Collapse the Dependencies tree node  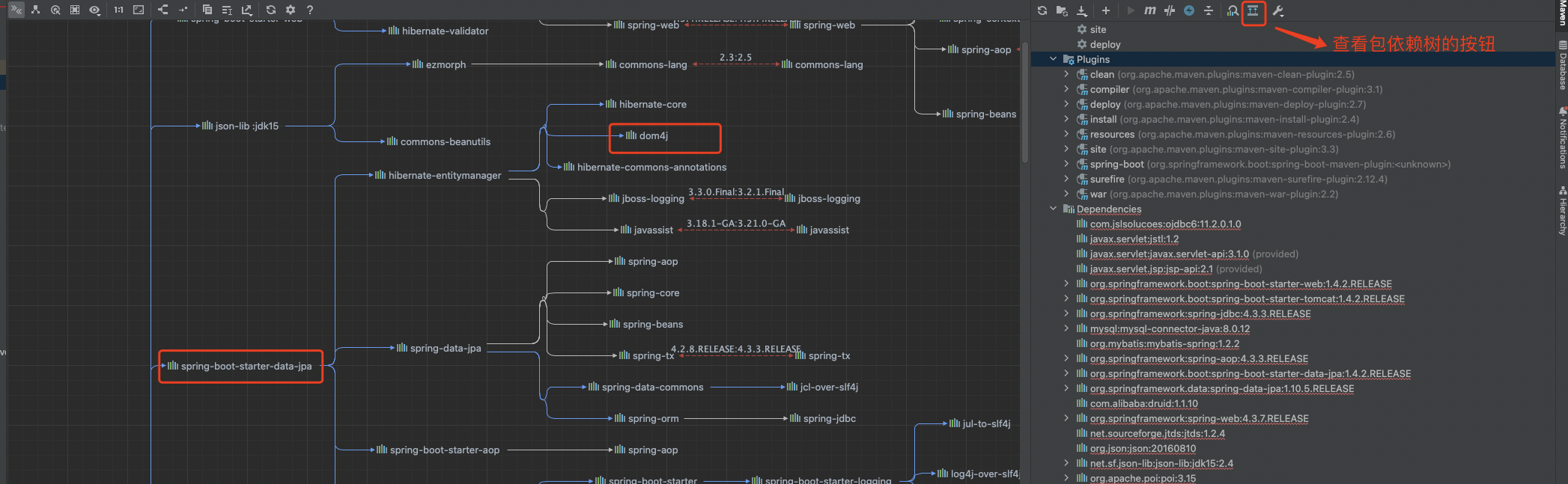point(1054,209)
